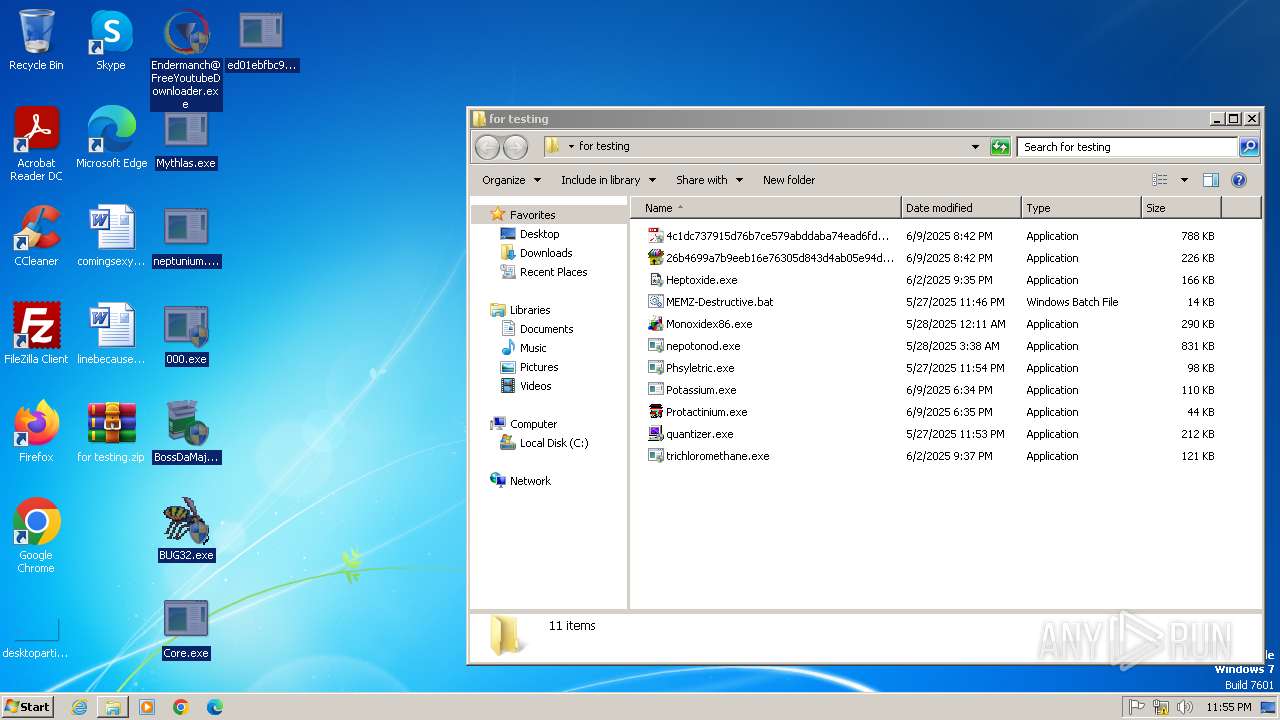1280x720 pixels.
Task: Open the Recycle Bin desktop icon
Action: click(x=36, y=40)
